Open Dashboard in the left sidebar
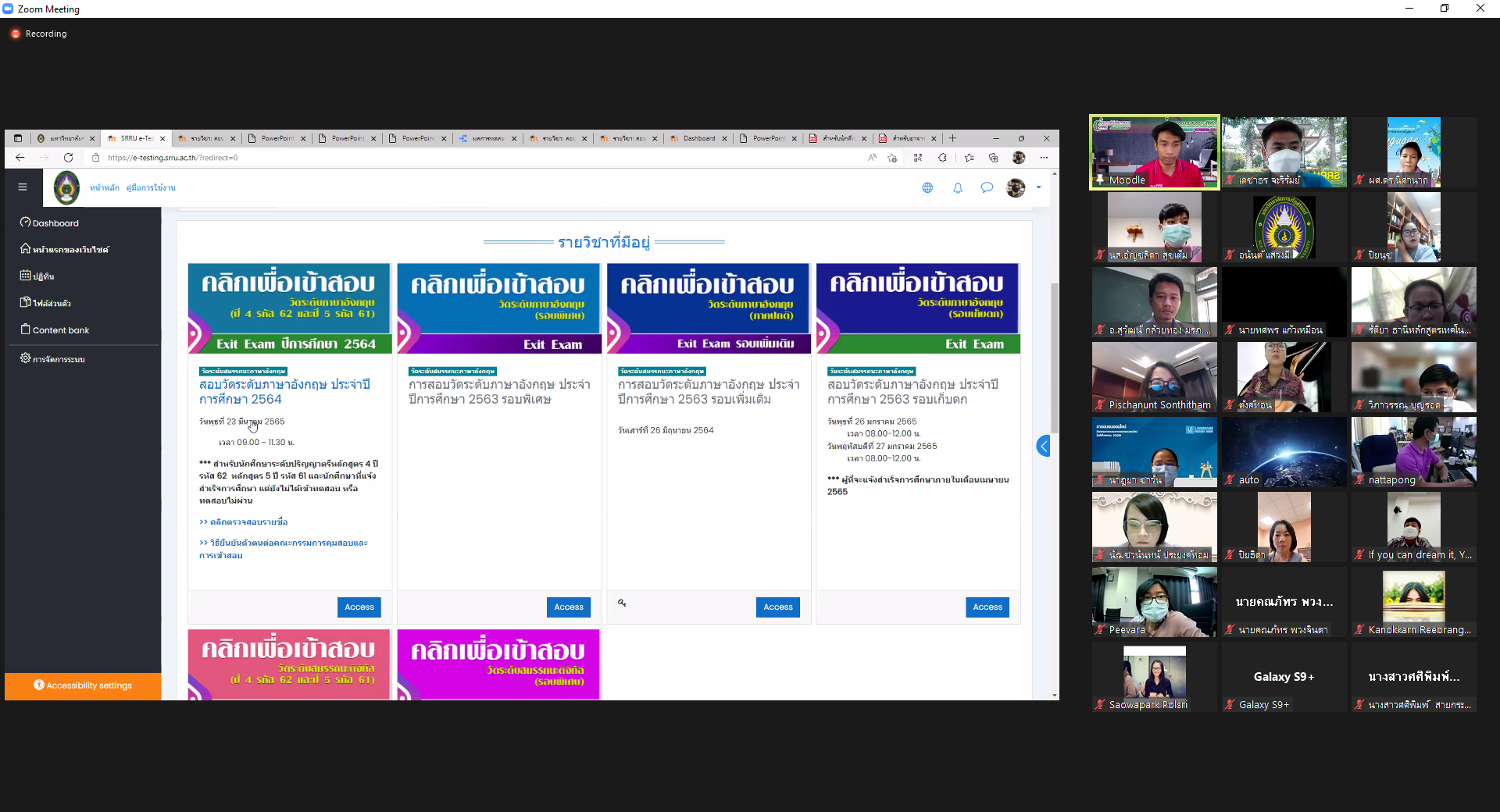 [x=55, y=223]
